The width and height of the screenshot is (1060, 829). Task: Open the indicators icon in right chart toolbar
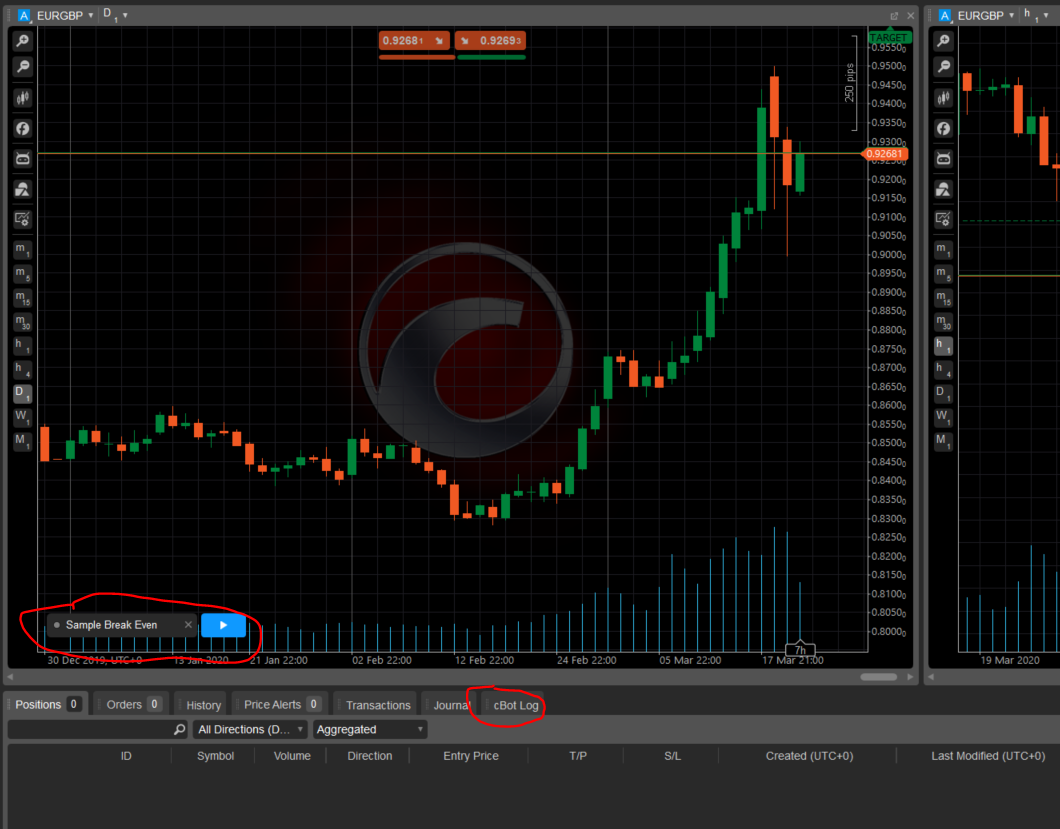point(943,189)
